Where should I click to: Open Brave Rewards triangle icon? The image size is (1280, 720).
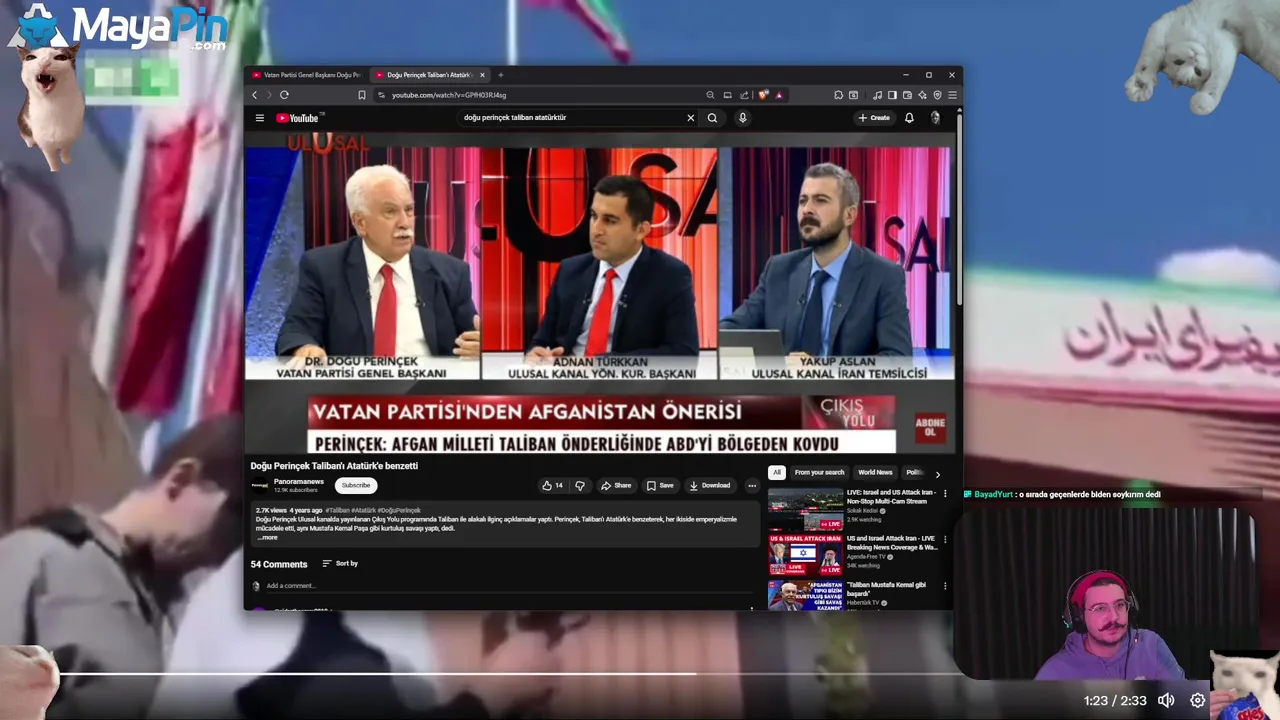point(779,95)
